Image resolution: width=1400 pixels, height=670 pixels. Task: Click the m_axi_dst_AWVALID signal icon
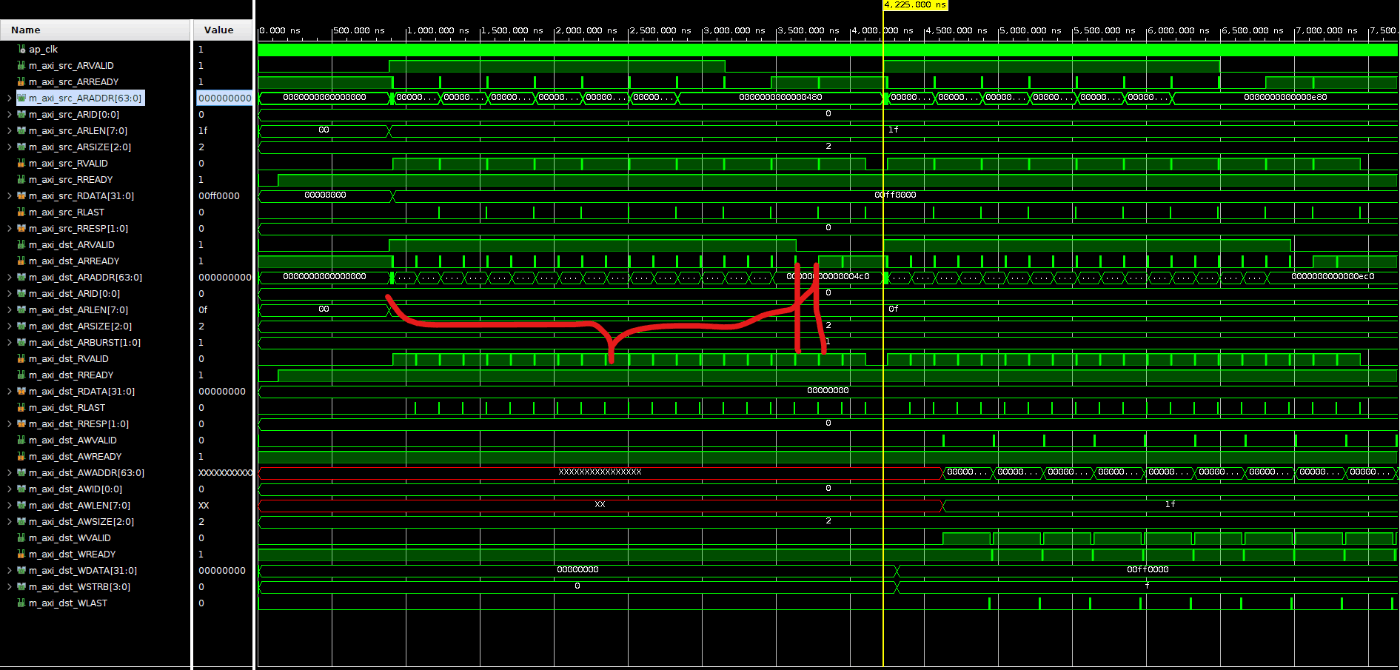pos(22,440)
